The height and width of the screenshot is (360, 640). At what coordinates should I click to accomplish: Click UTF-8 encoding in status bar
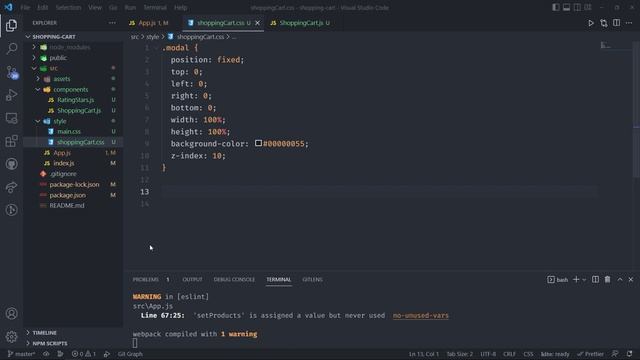click(488, 354)
